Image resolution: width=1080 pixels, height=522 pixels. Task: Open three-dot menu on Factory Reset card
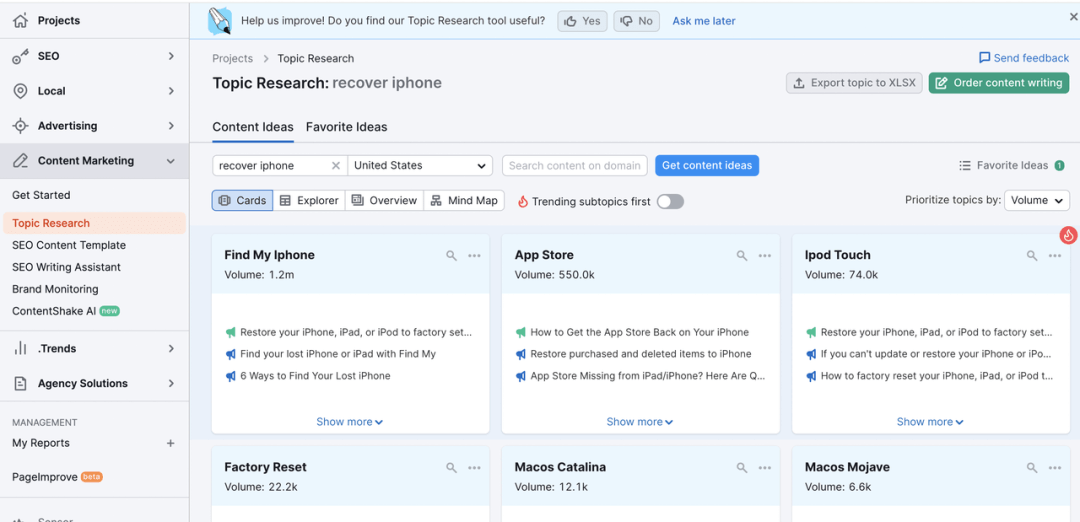click(x=475, y=468)
